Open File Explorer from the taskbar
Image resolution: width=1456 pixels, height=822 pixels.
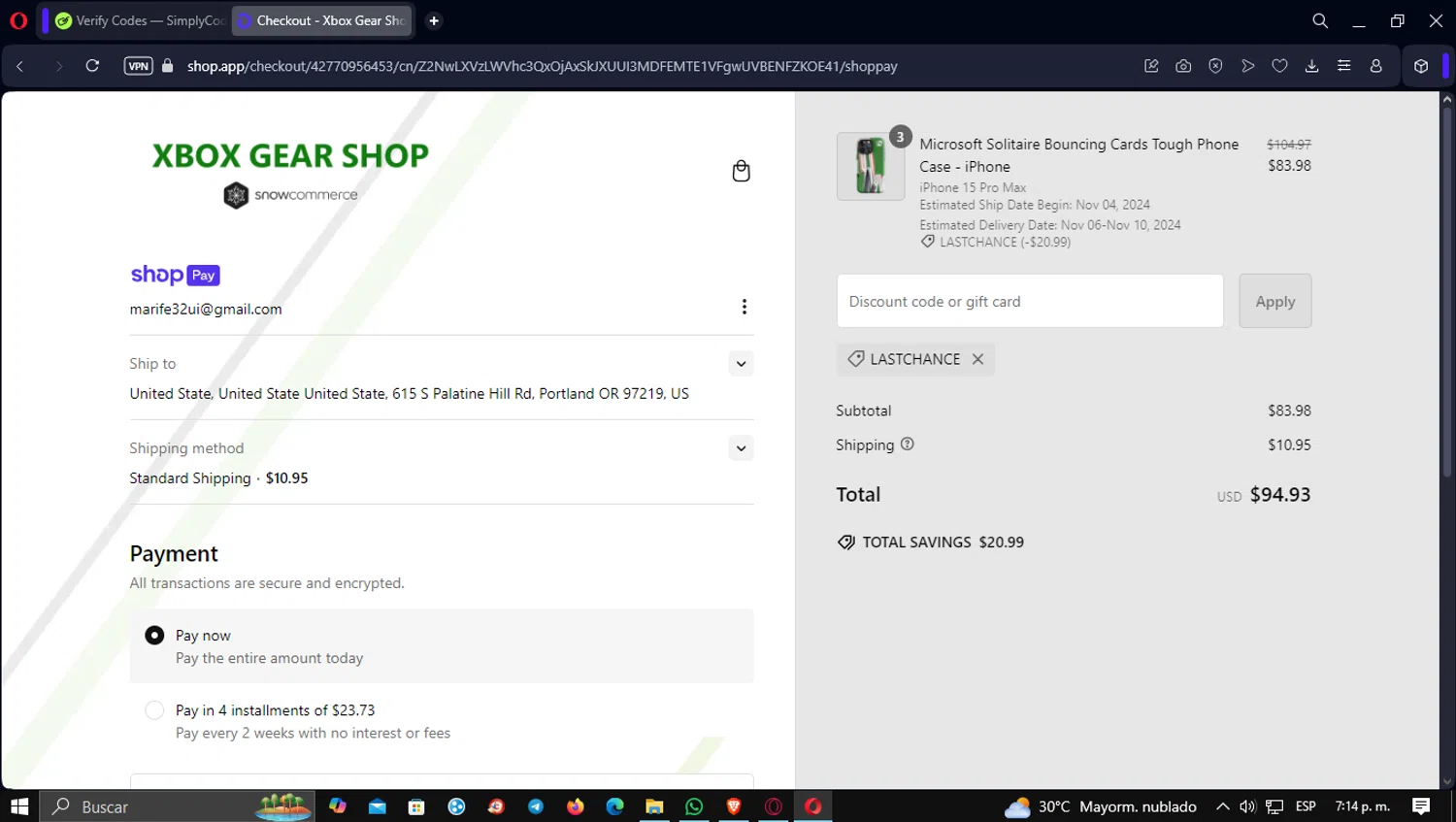click(x=654, y=806)
